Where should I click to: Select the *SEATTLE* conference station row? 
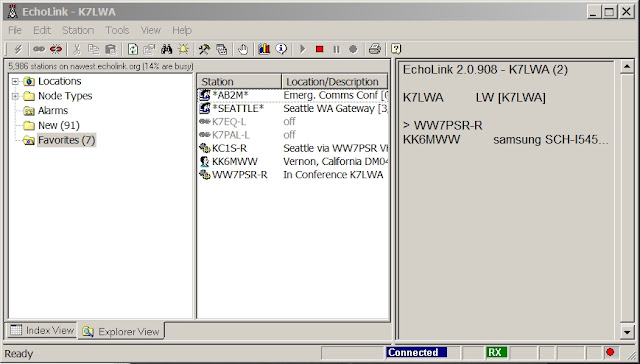pos(293,109)
